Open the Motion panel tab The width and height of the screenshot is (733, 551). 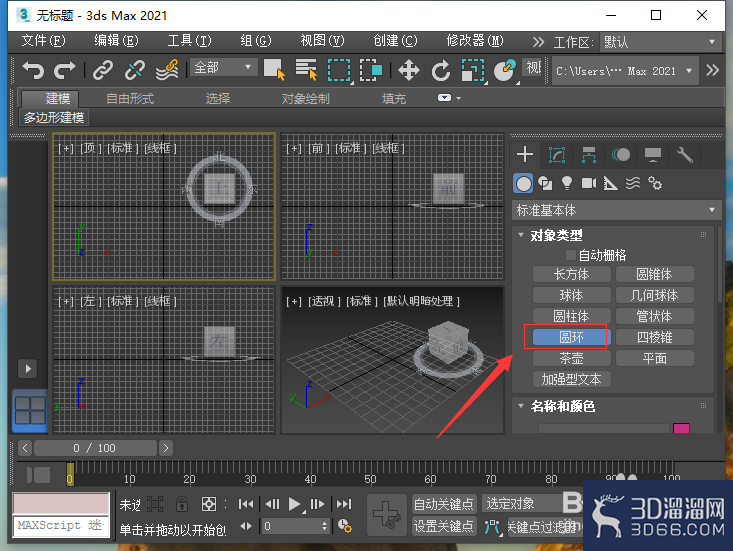click(x=620, y=155)
